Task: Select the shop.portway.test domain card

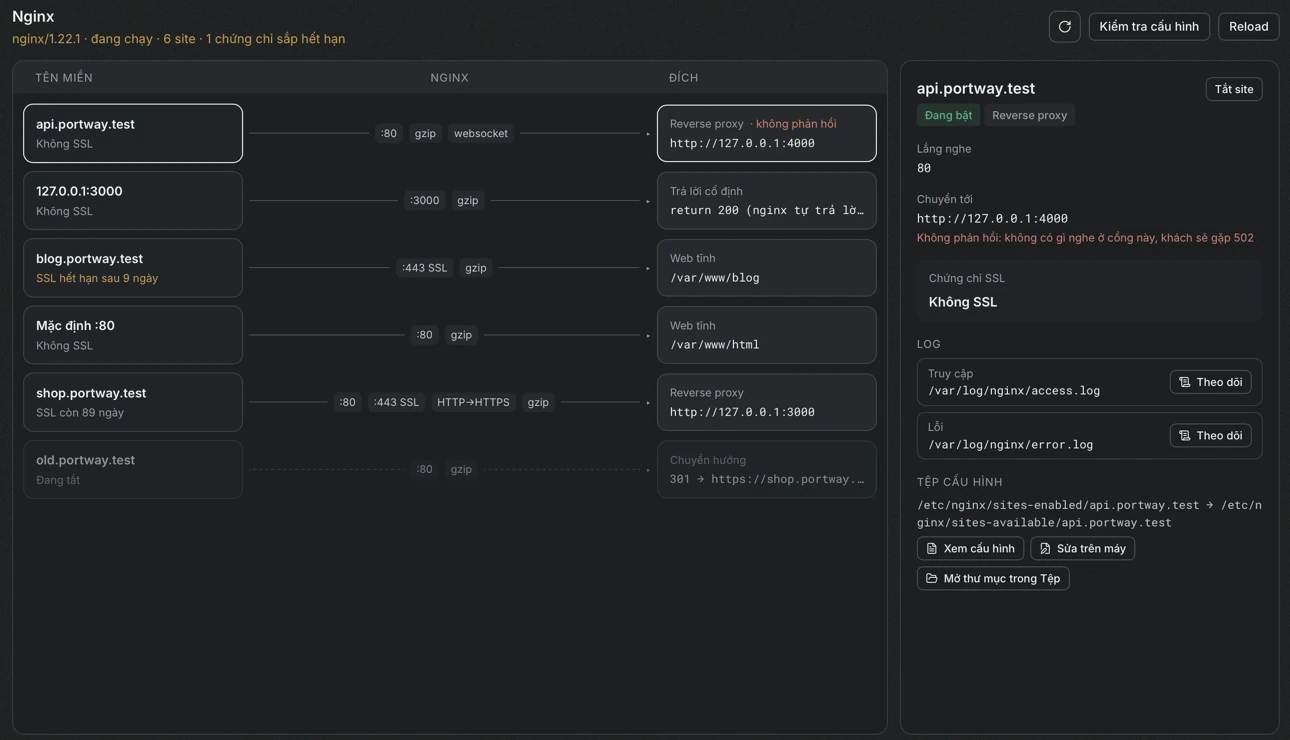Action: tap(133, 402)
